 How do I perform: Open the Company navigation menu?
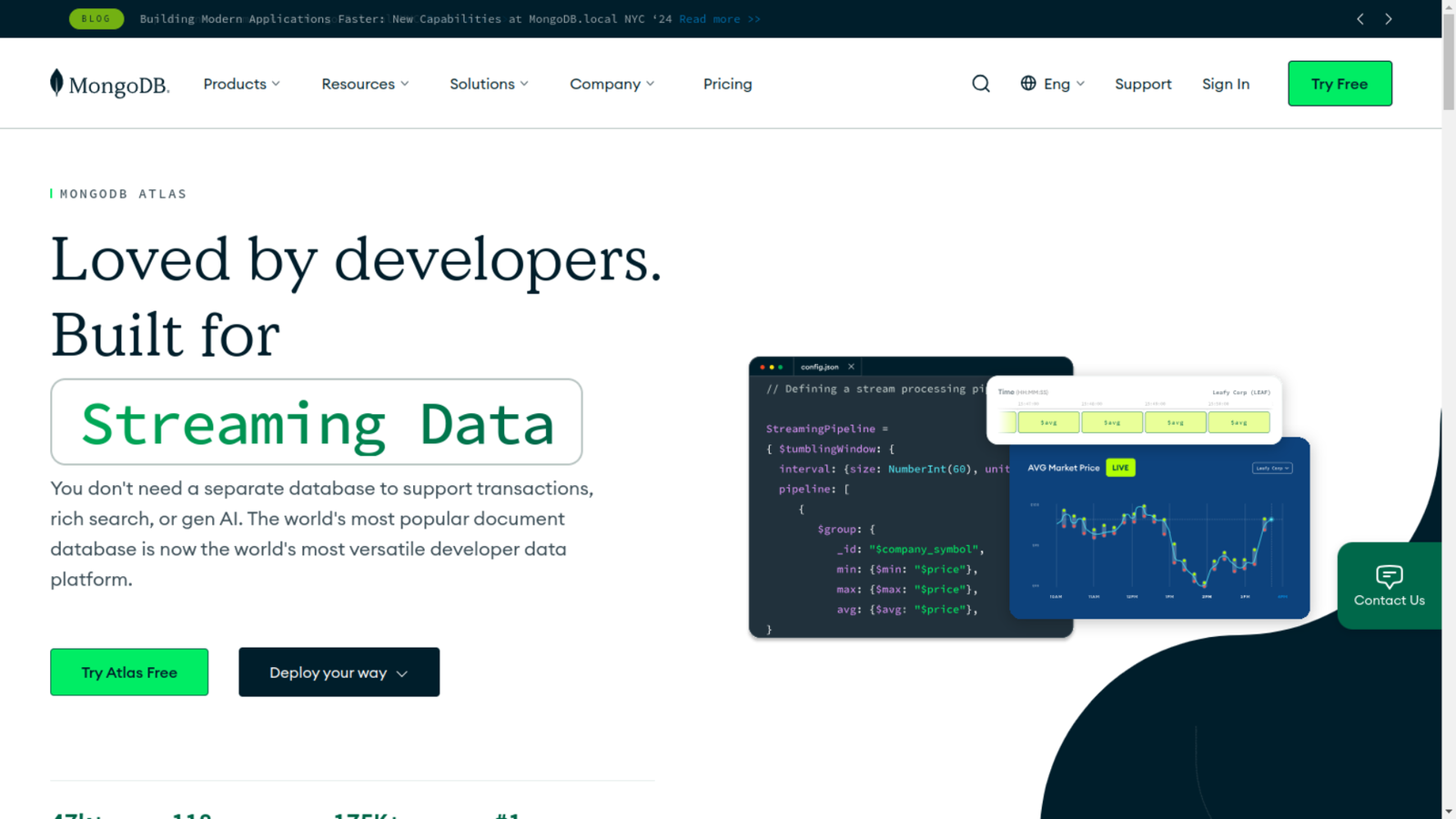tap(612, 84)
